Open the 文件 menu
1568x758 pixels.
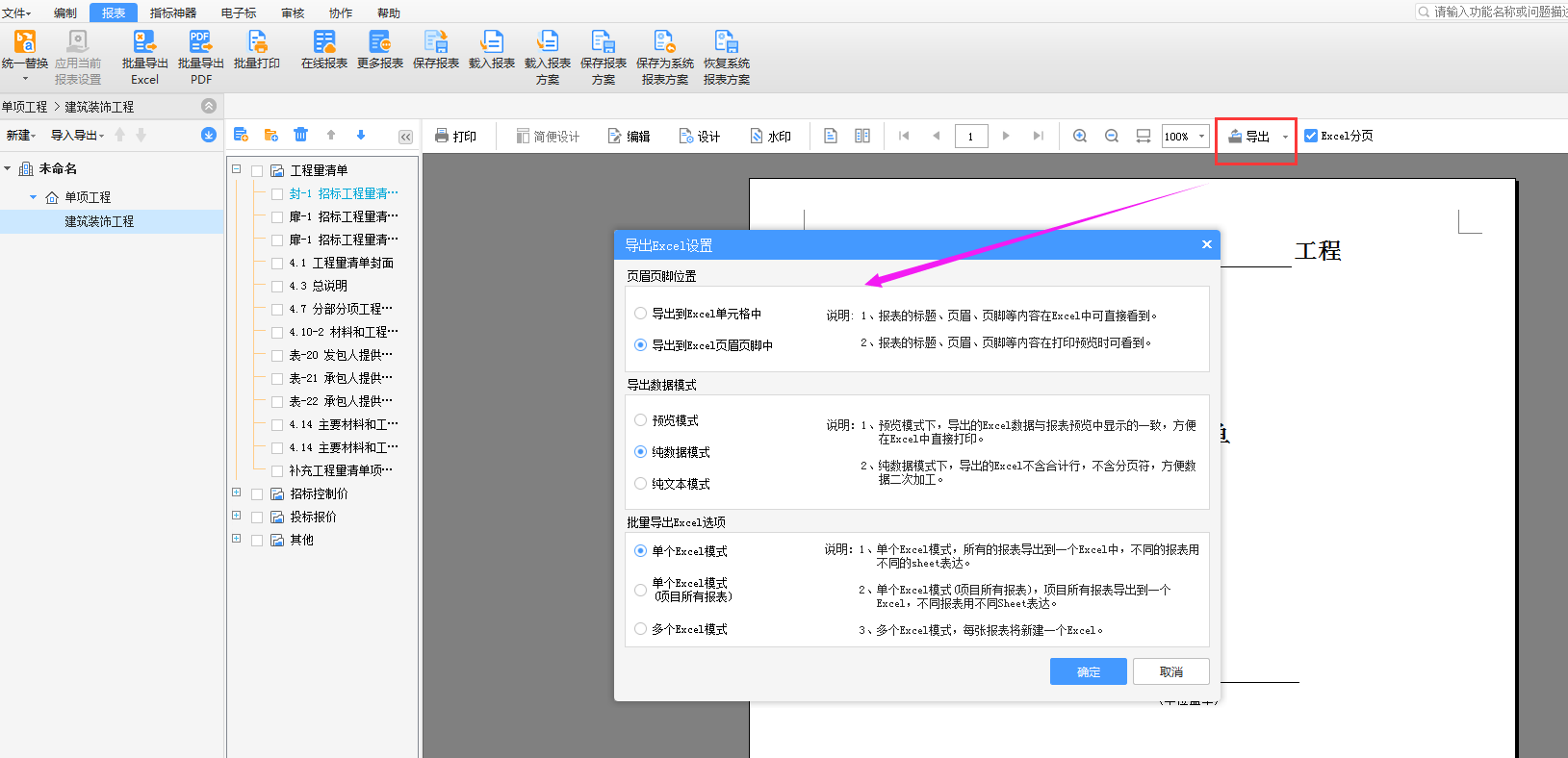pyautogui.click(x=15, y=13)
